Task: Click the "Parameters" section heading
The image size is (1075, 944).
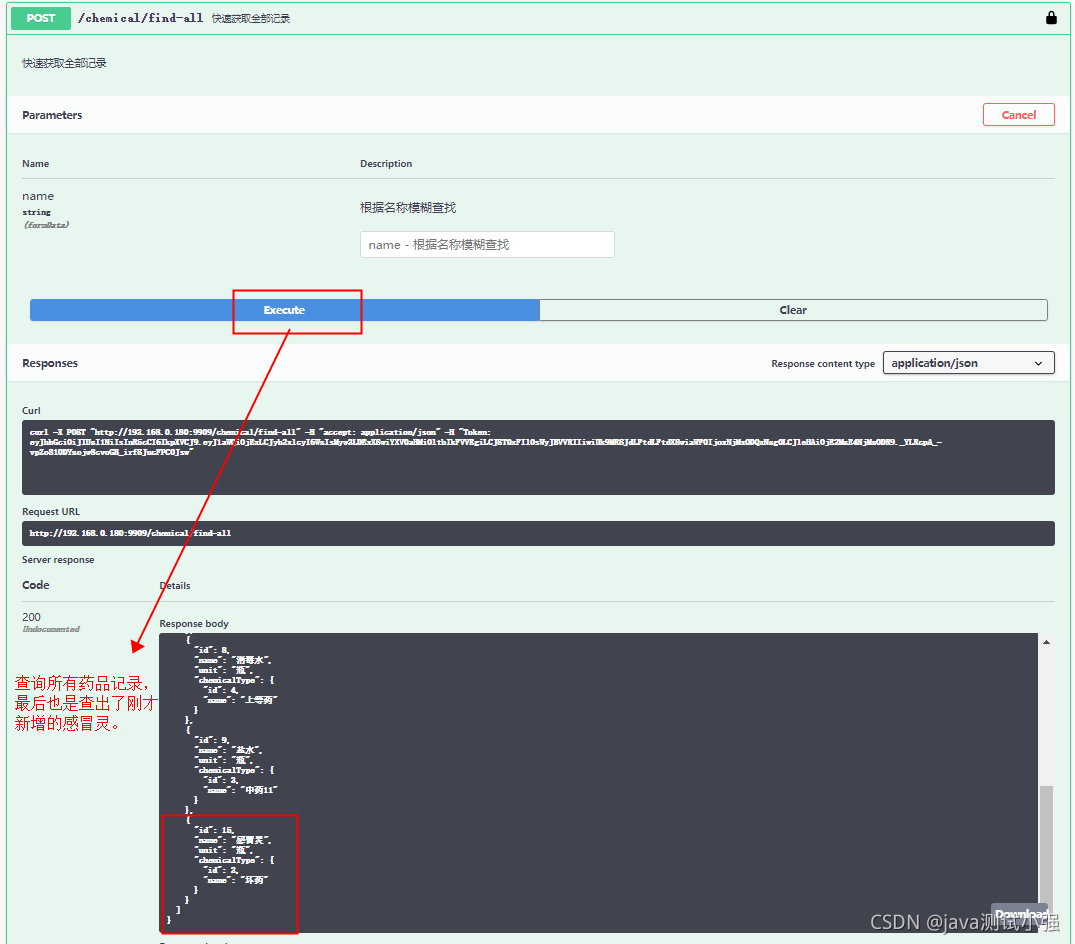Action: (52, 115)
